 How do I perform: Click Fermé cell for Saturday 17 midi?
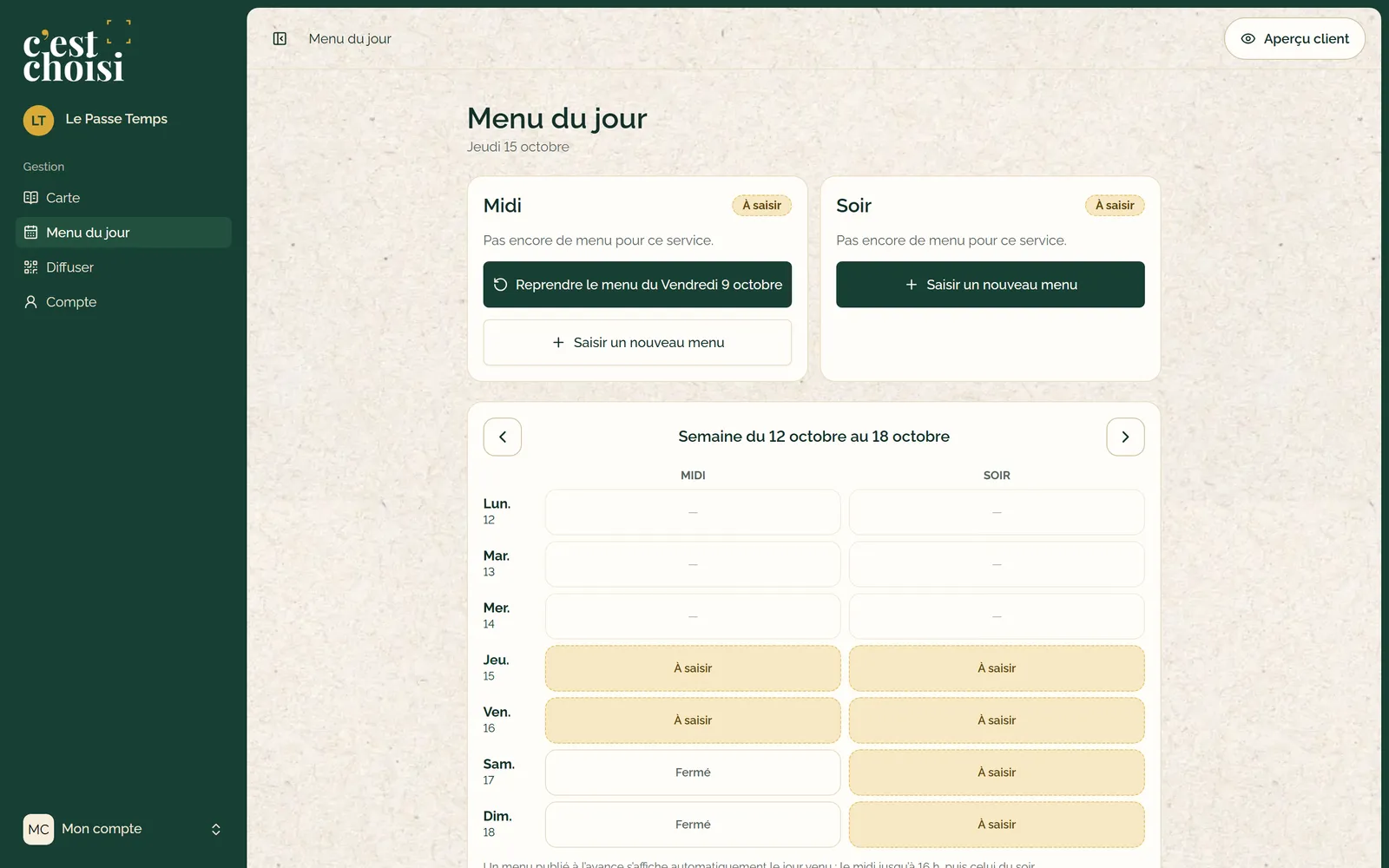(x=693, y=773)
